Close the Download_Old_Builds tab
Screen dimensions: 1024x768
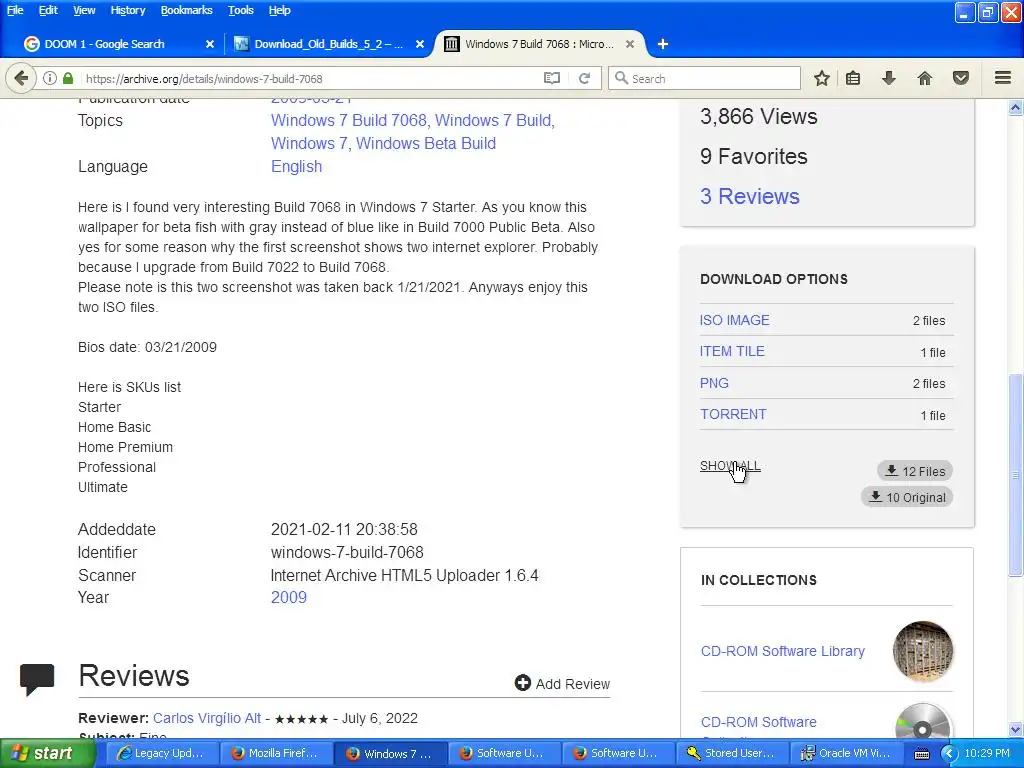[420, 44]
